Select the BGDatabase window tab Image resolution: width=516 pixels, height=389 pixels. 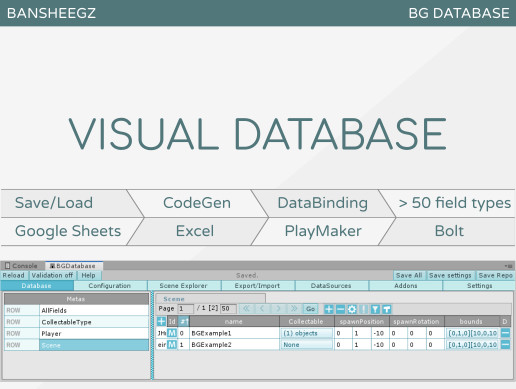click(73, 266)
